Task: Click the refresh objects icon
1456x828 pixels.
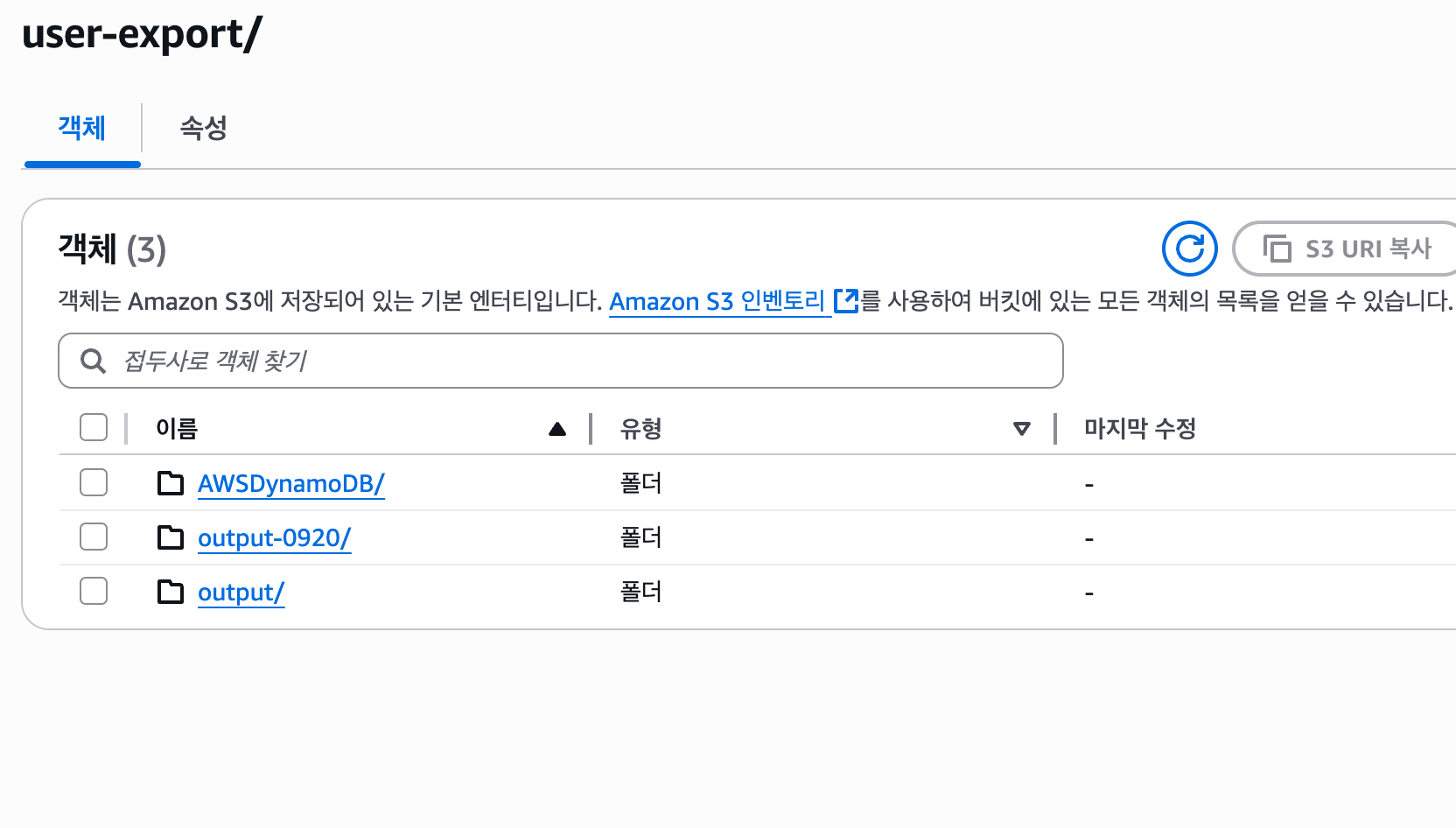Action: pyautogui.click(x=1189, y=249)
